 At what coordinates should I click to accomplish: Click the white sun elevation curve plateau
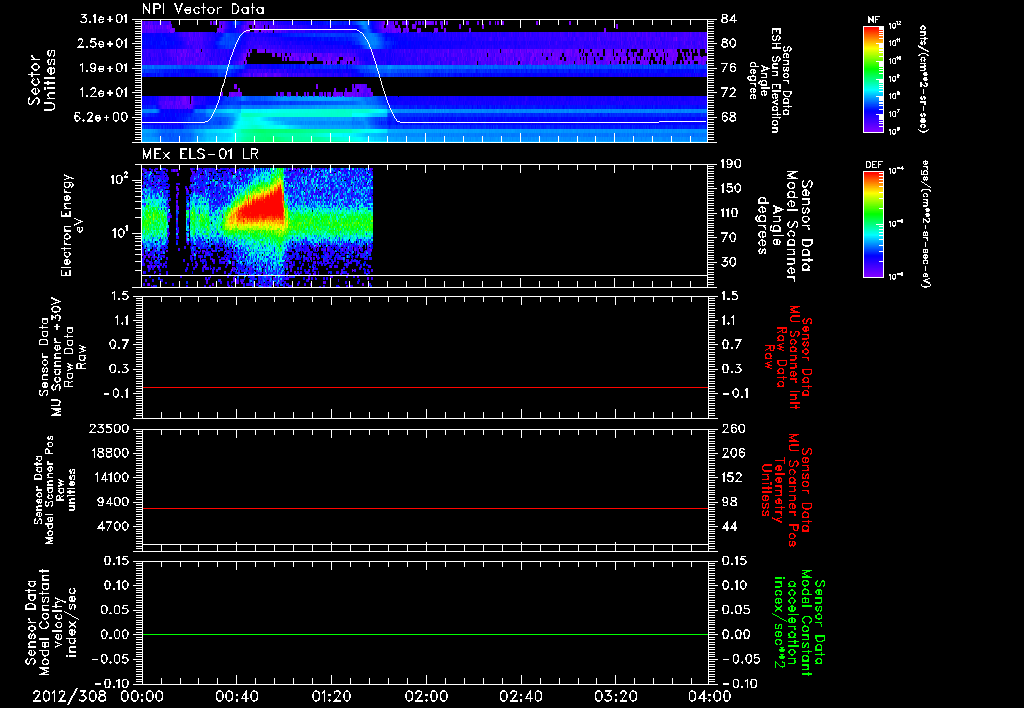(304, 30)
